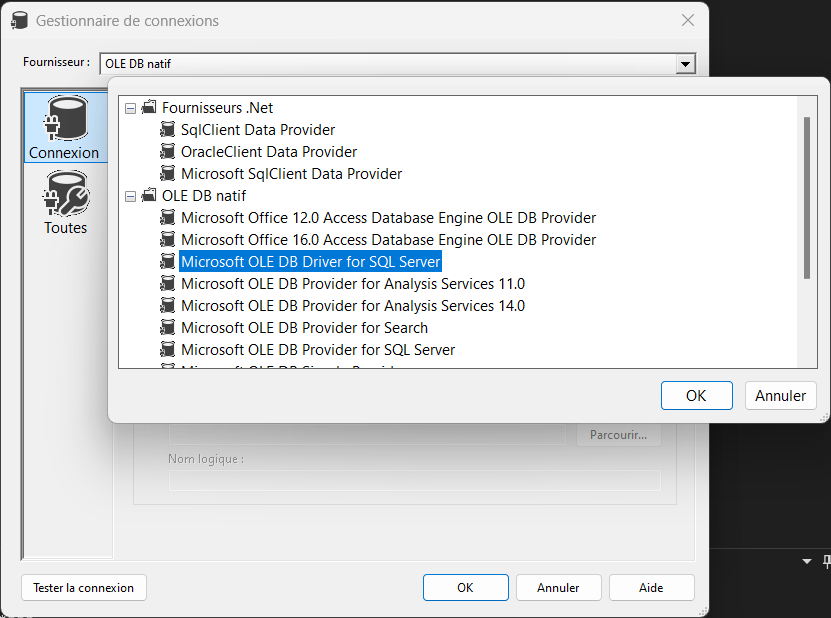Click the Gestionnaire de connexions title icon
831x618 pixels.
pyautogui.click(x=19, y=21)
